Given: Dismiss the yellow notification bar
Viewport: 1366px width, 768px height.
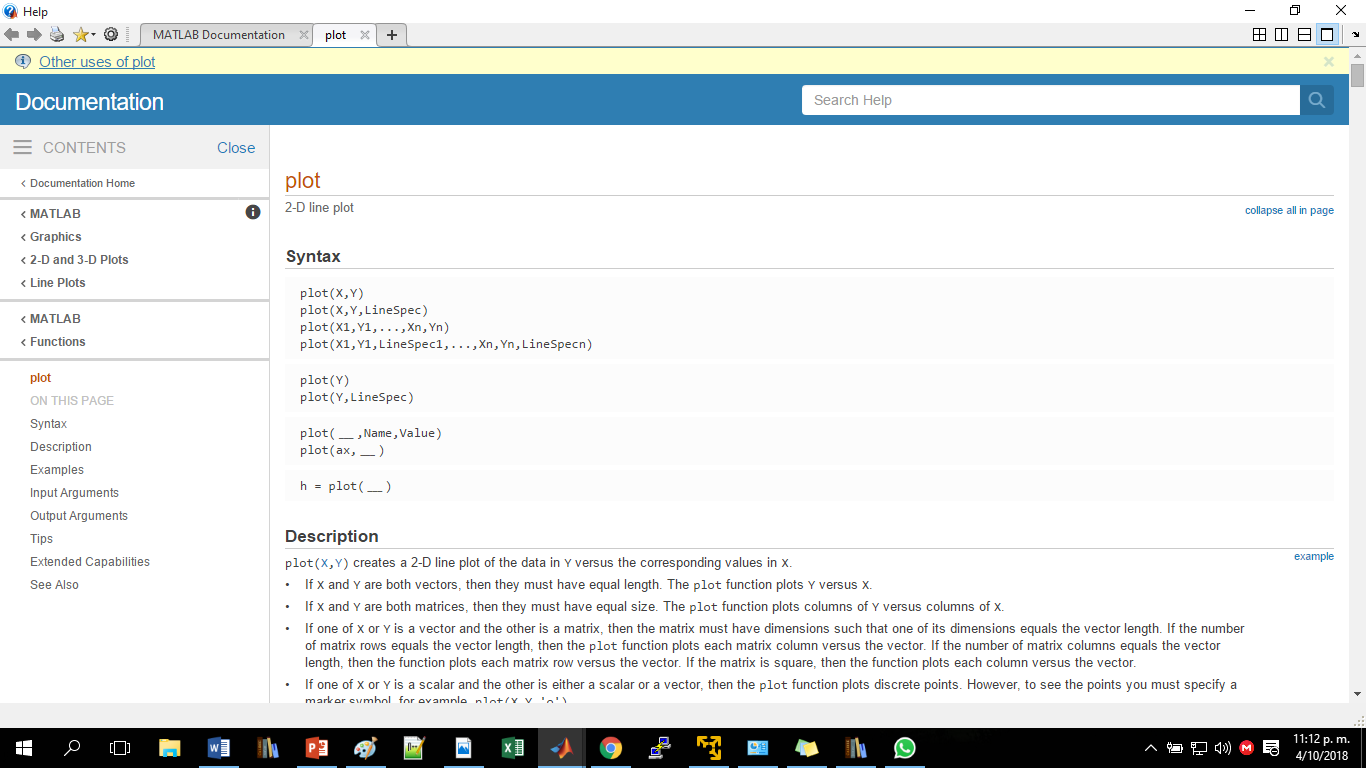Looking at the screenshot, I should click(x=1329, y=62).
